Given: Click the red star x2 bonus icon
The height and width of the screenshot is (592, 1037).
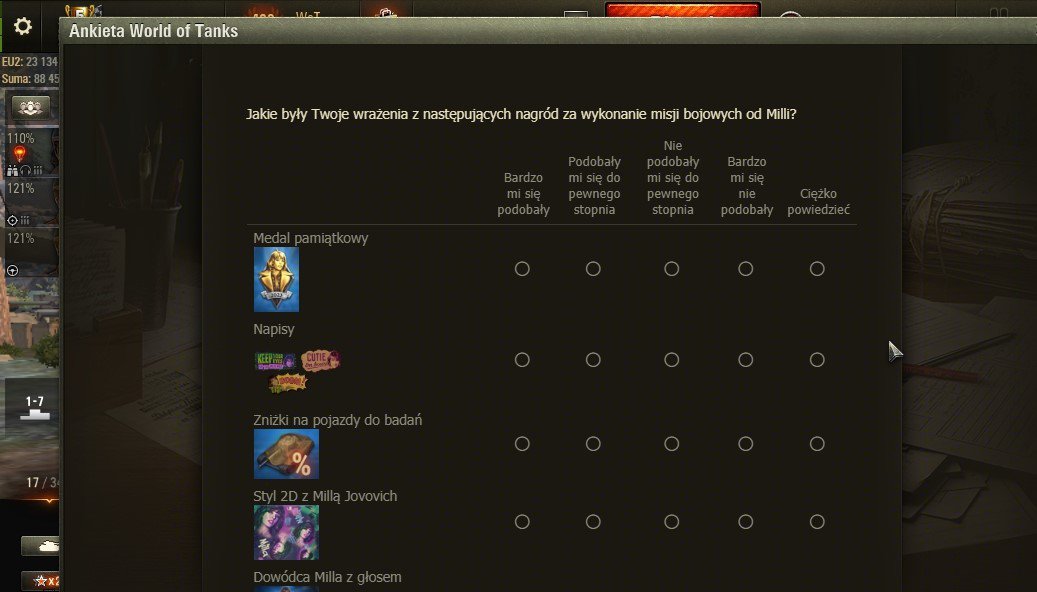Looking at the screenshot, I should pos(40,581).
